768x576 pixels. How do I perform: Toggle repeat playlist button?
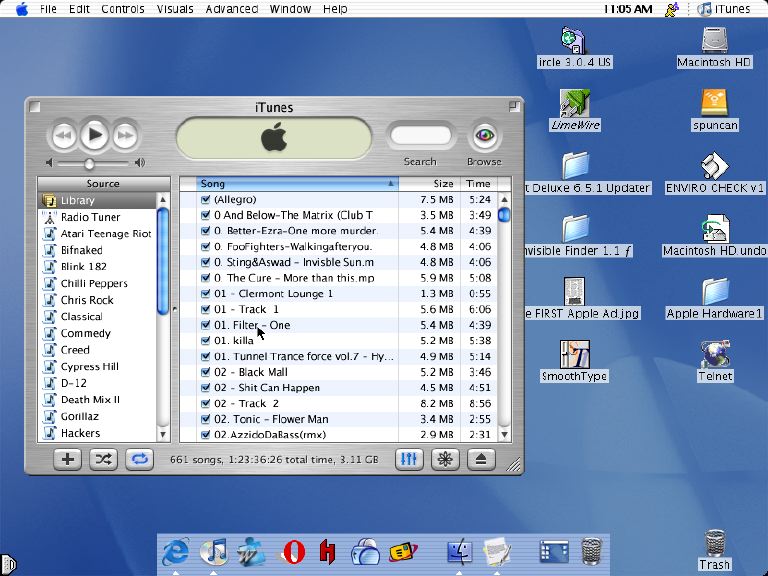140,459
